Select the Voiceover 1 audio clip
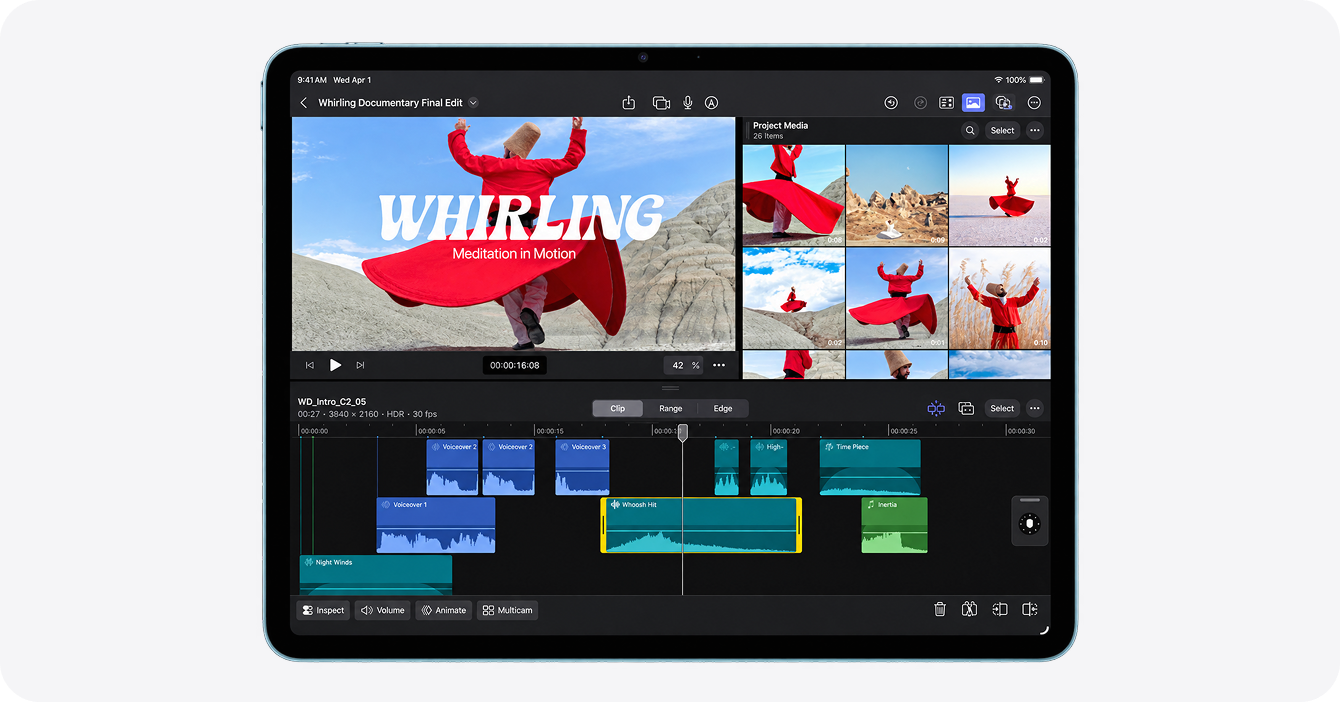 click(x=436, y=525)
